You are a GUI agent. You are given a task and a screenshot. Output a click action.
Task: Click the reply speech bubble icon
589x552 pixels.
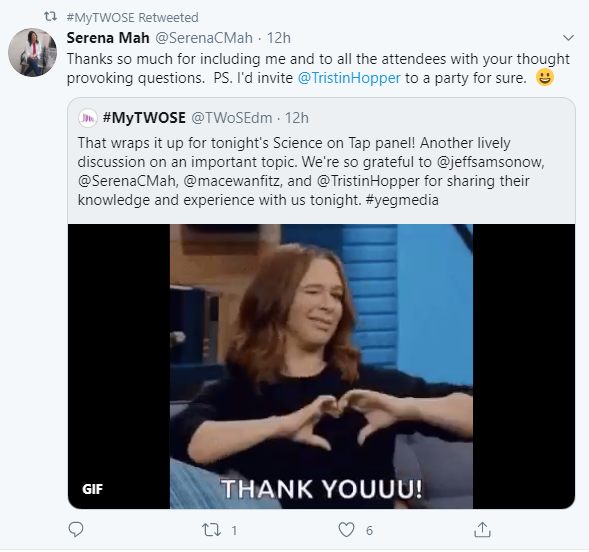pyautogui.click(x=76, y=529)
